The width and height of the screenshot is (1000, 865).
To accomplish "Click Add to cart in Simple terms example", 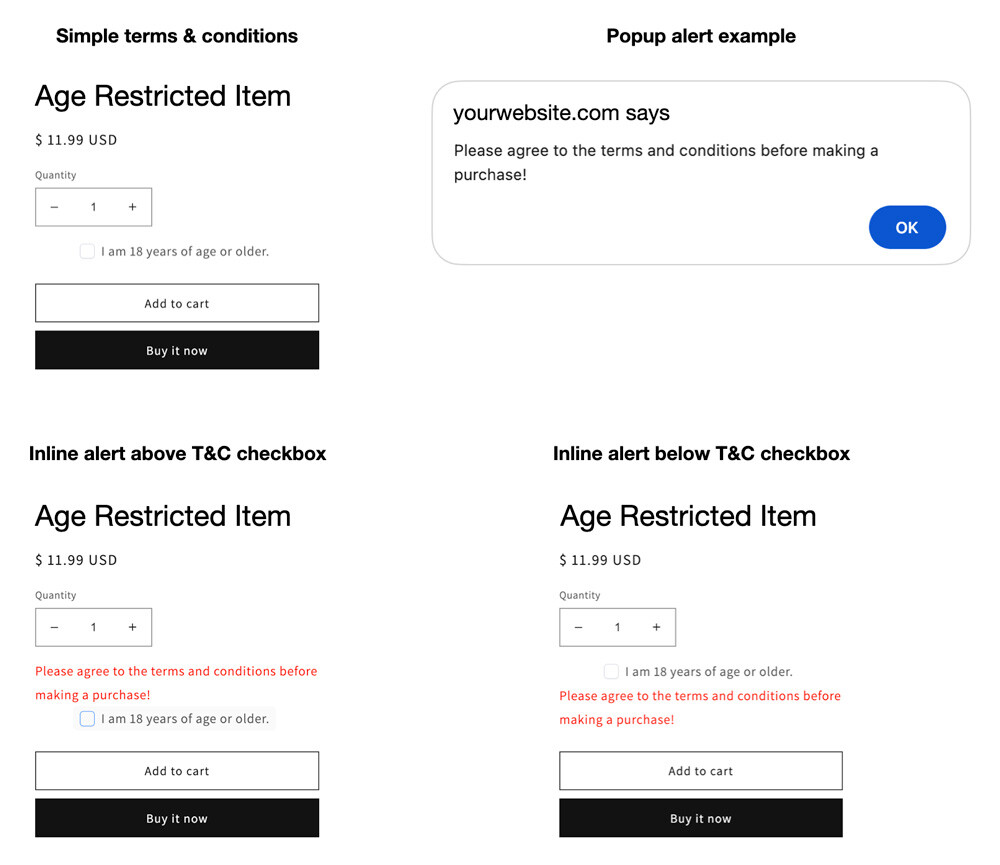I will [177, 303].
